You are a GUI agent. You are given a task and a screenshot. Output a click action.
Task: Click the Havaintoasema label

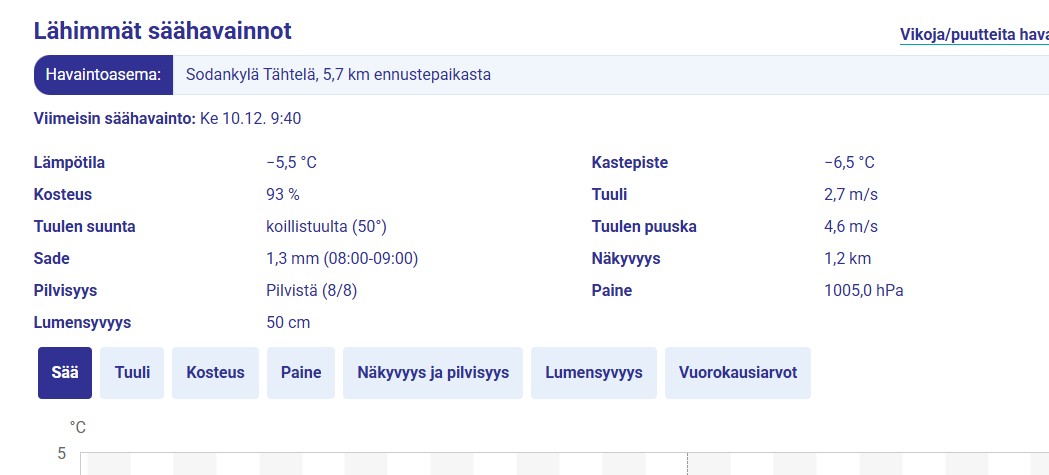pyautogui.click(x=104, y=75)
